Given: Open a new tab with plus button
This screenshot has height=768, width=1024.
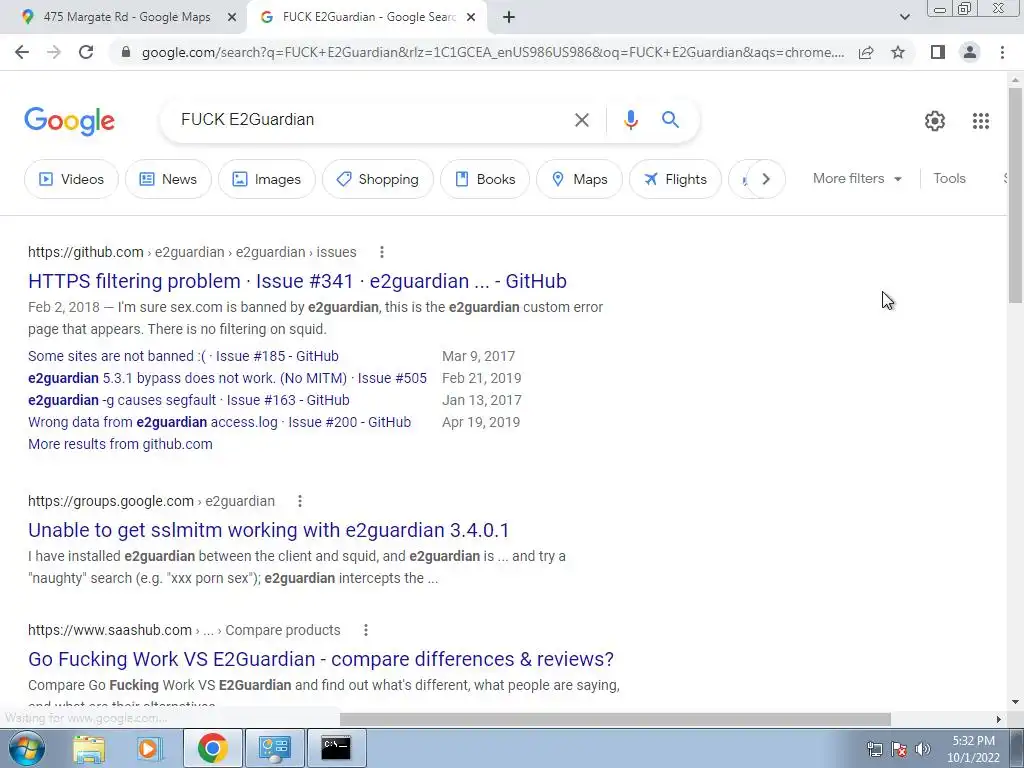Looking at the screenshot, I should (509, 17).
